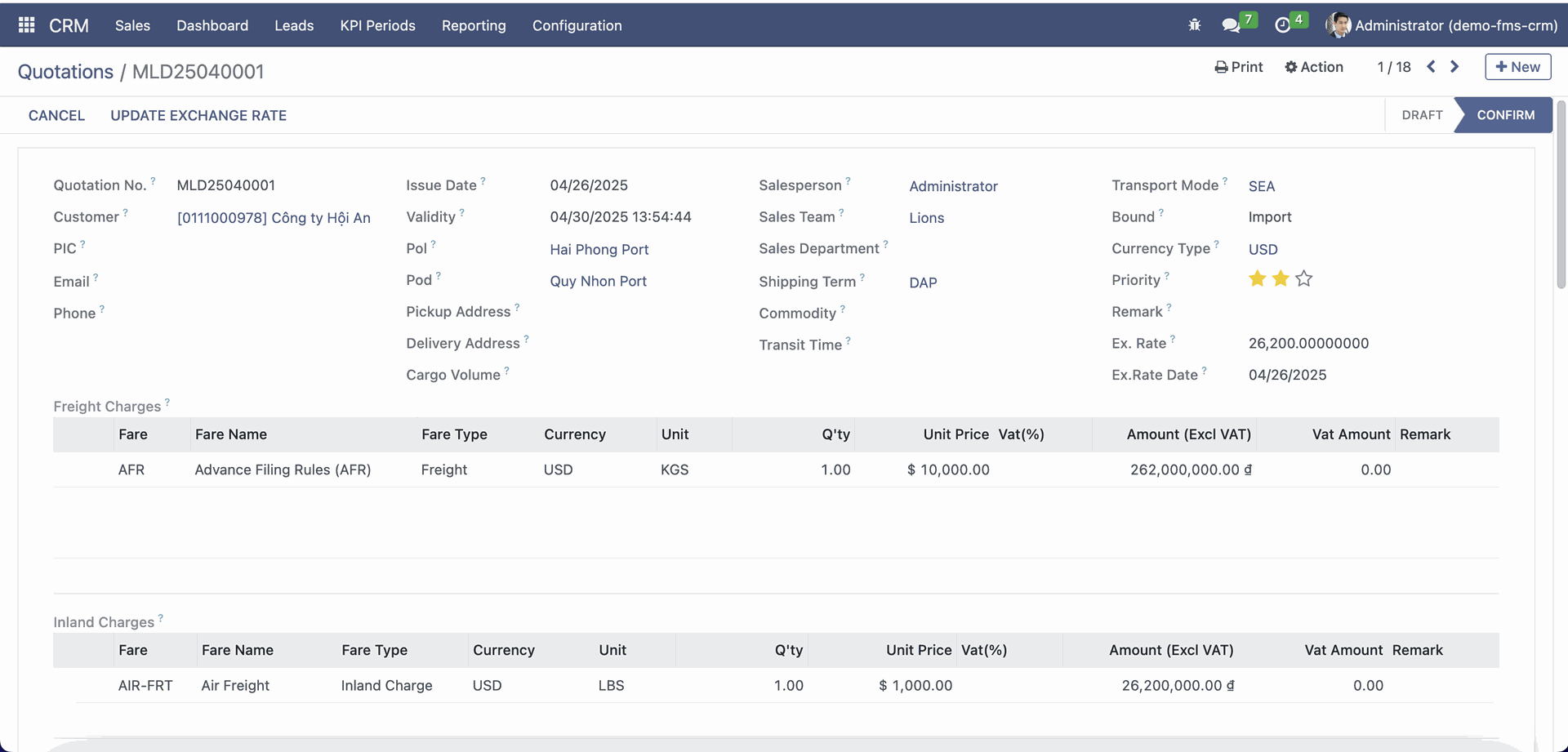The image size is (1568, 752).
Task: Open the Action dropdown menu
Action: click(x=1313, y=67)
